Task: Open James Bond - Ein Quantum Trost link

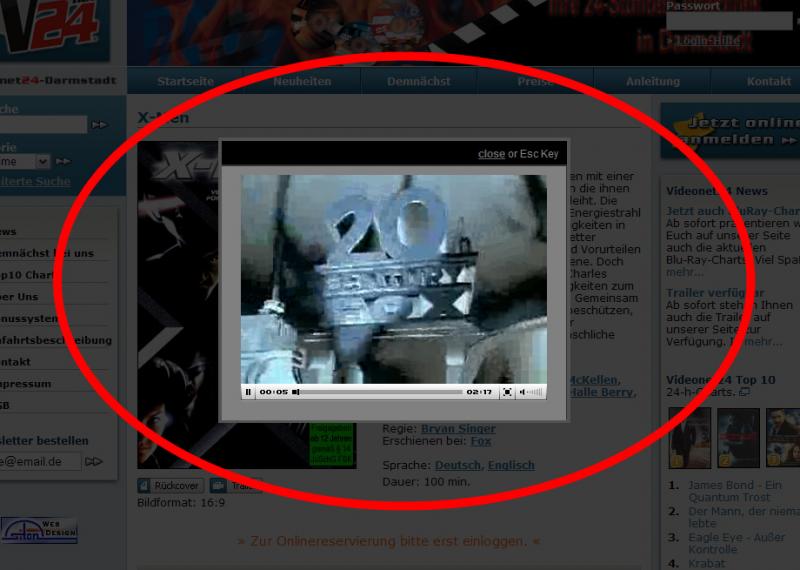Action: tap(735, 491)
